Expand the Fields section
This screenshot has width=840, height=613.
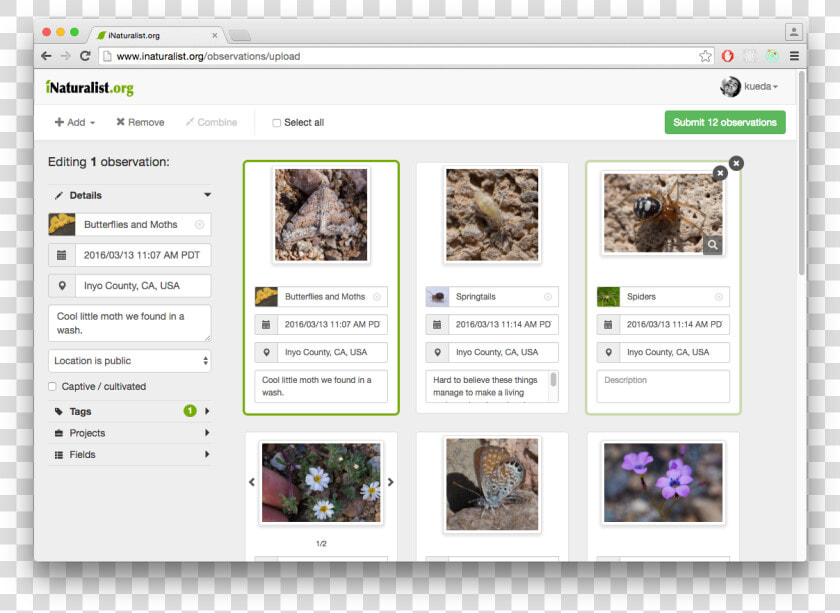pos(130,454)
